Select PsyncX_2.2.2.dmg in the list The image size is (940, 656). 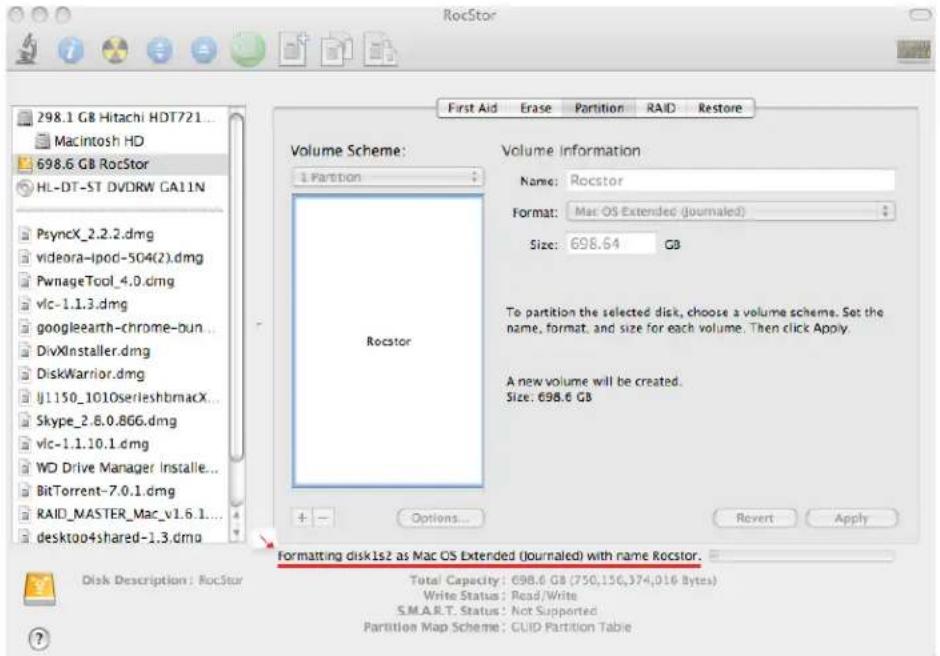pyautogui.click(x=121, y=234)
